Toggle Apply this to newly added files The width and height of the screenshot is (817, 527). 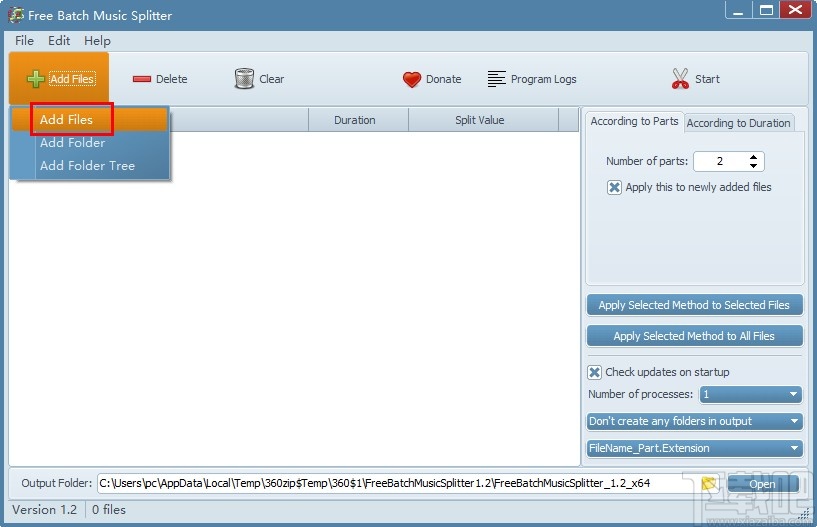click(x=614, y=187)
